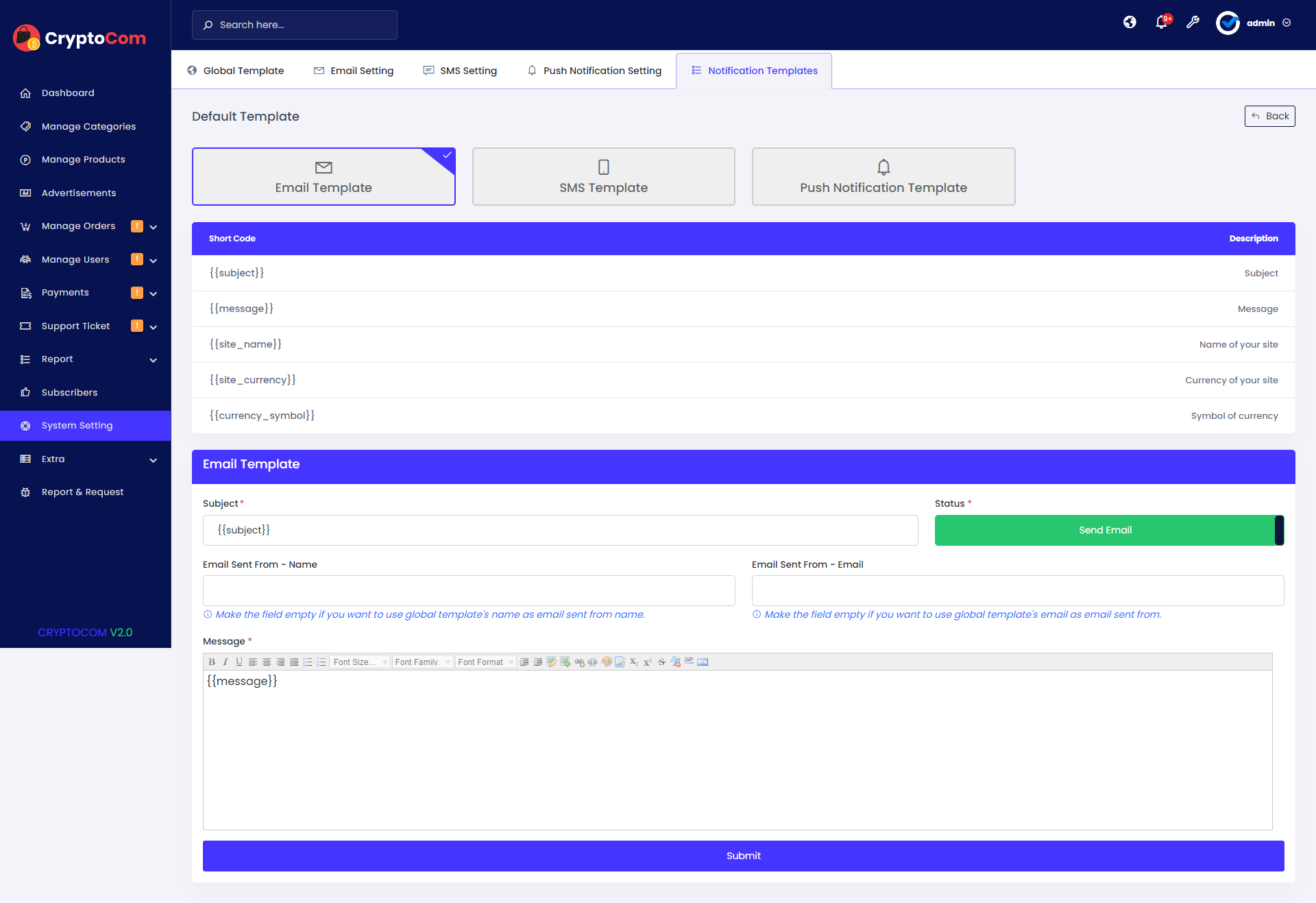Click the globe icon in top bar

[x=1130, y=23]
